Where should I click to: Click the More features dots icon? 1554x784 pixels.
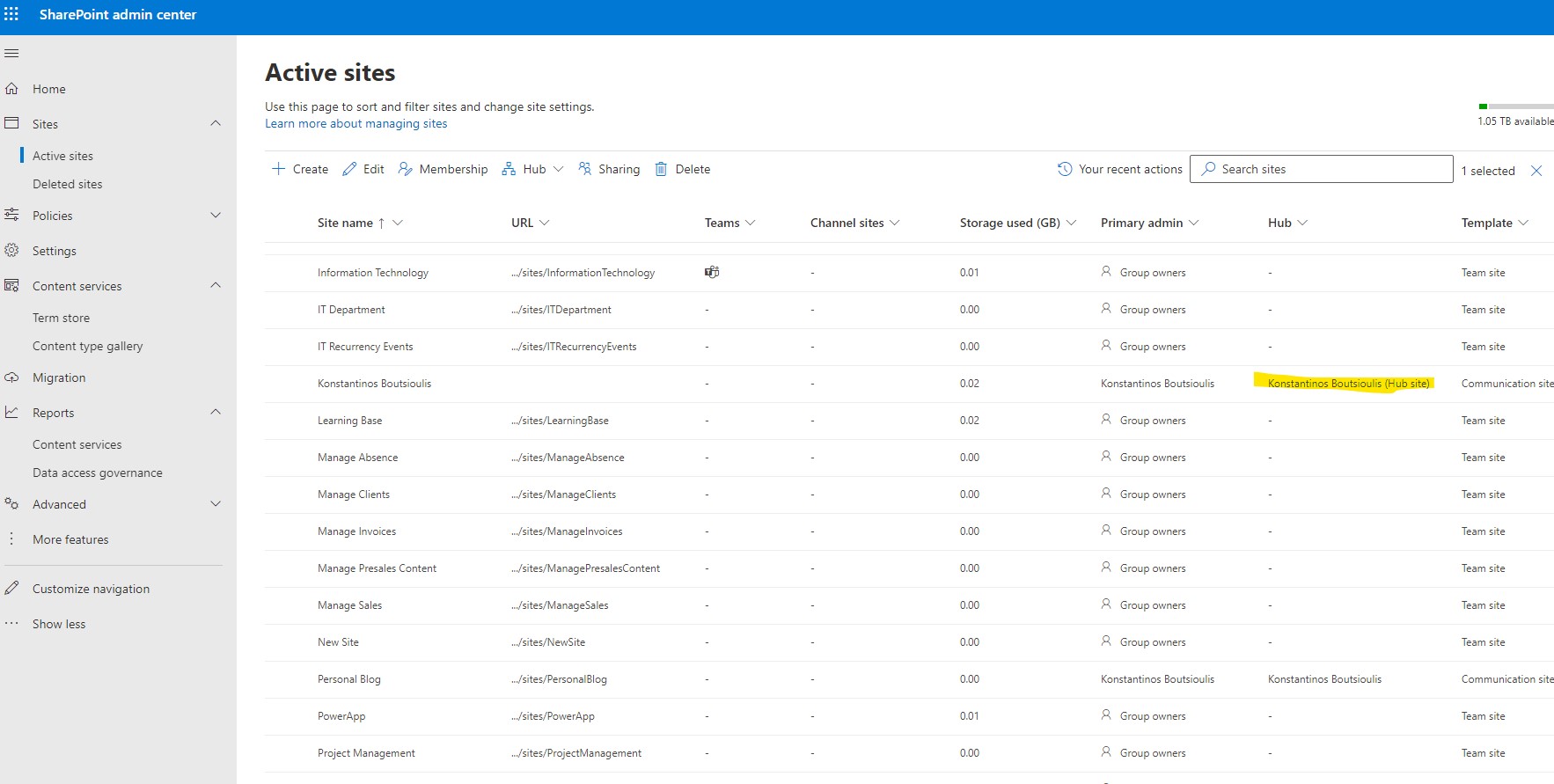coord(11,539)
